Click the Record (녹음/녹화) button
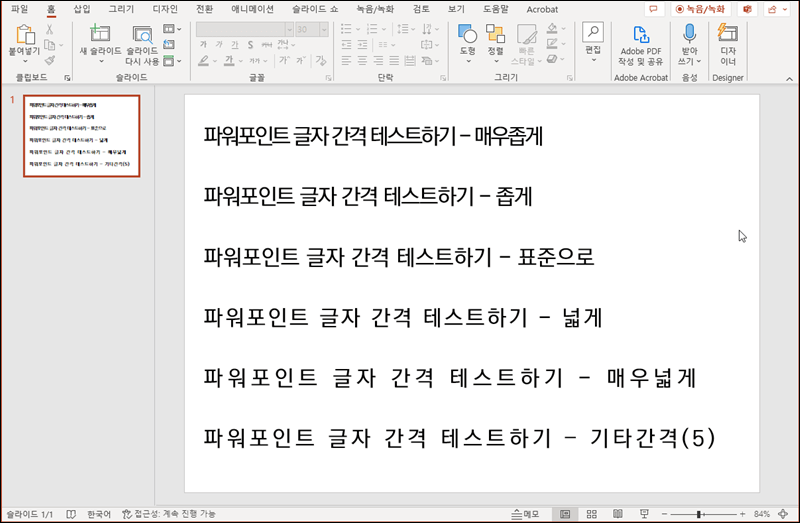The image size is (800, 523). click(x=701, y=9)
